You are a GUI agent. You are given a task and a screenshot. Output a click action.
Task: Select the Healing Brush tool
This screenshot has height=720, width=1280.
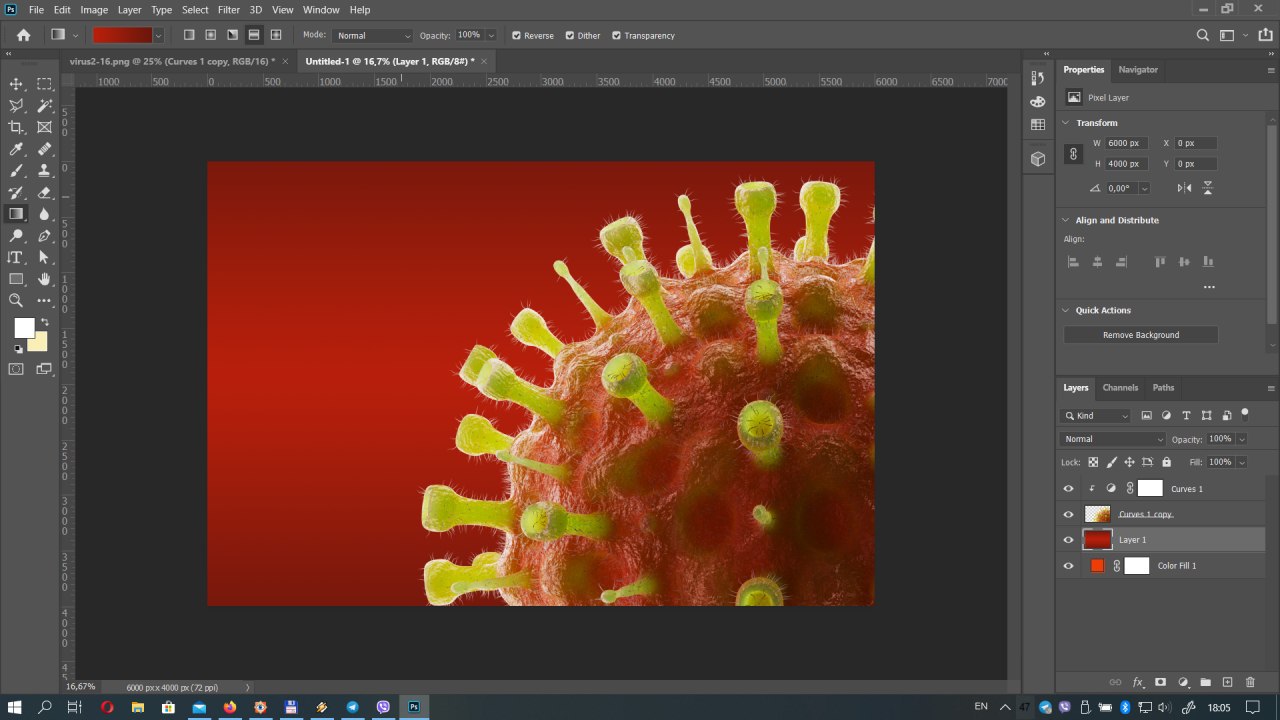click(44, 149)
